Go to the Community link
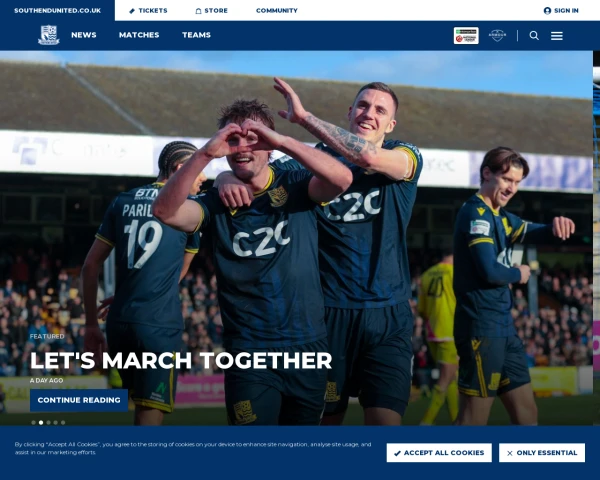The width and height of the screenshot is (600, 480). (x=277, y=11)
